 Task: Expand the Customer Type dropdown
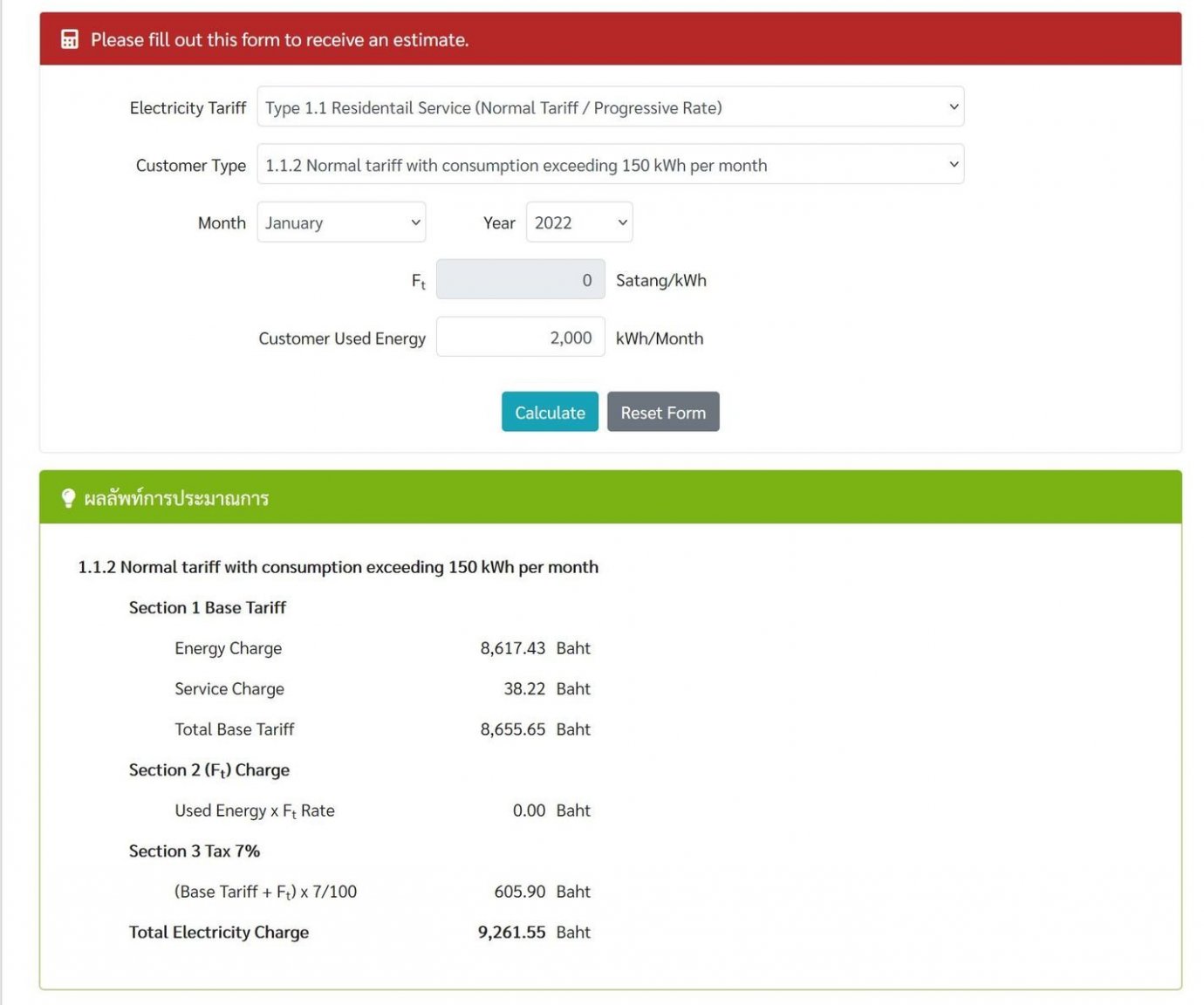[610, 165]
